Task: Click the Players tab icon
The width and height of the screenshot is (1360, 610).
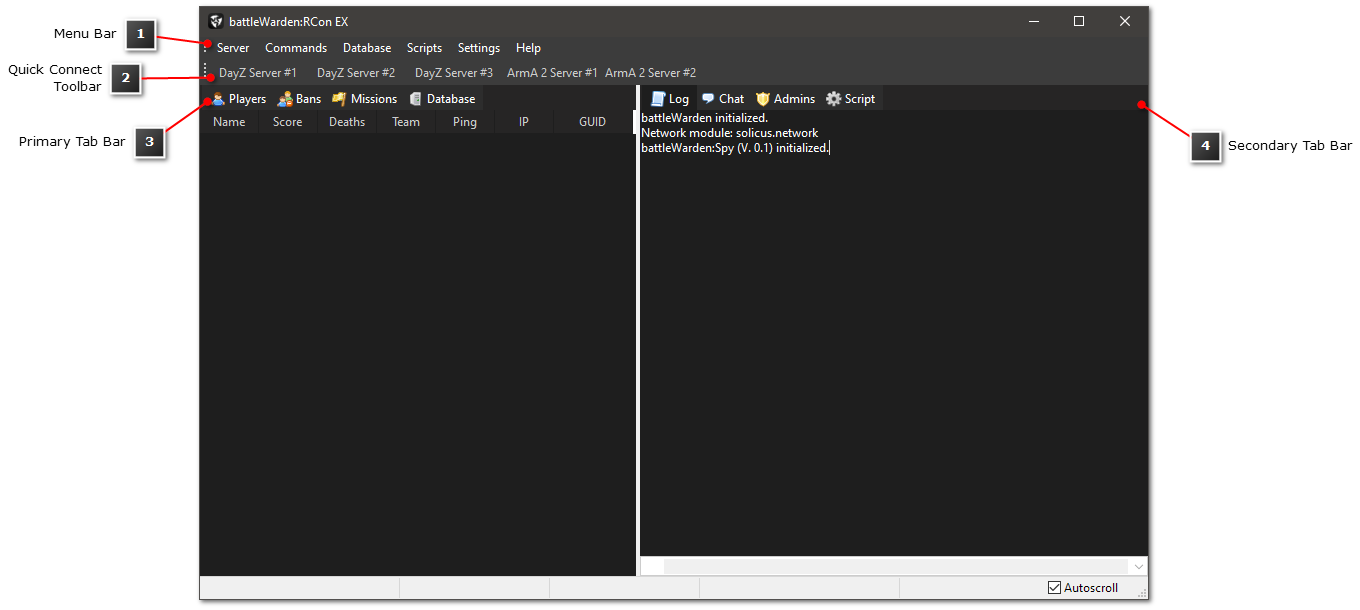Action: pyautogui.click(x=218, y=99)
